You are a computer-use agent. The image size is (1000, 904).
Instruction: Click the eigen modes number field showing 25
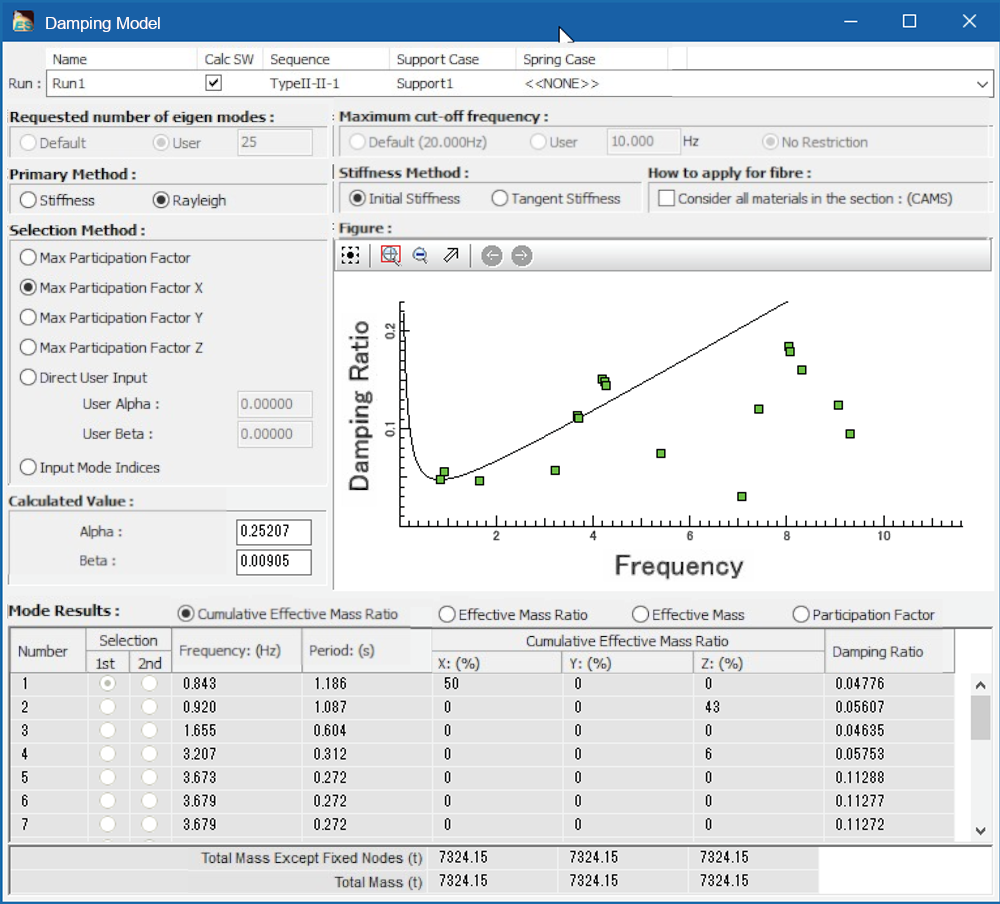click(275, 142)
